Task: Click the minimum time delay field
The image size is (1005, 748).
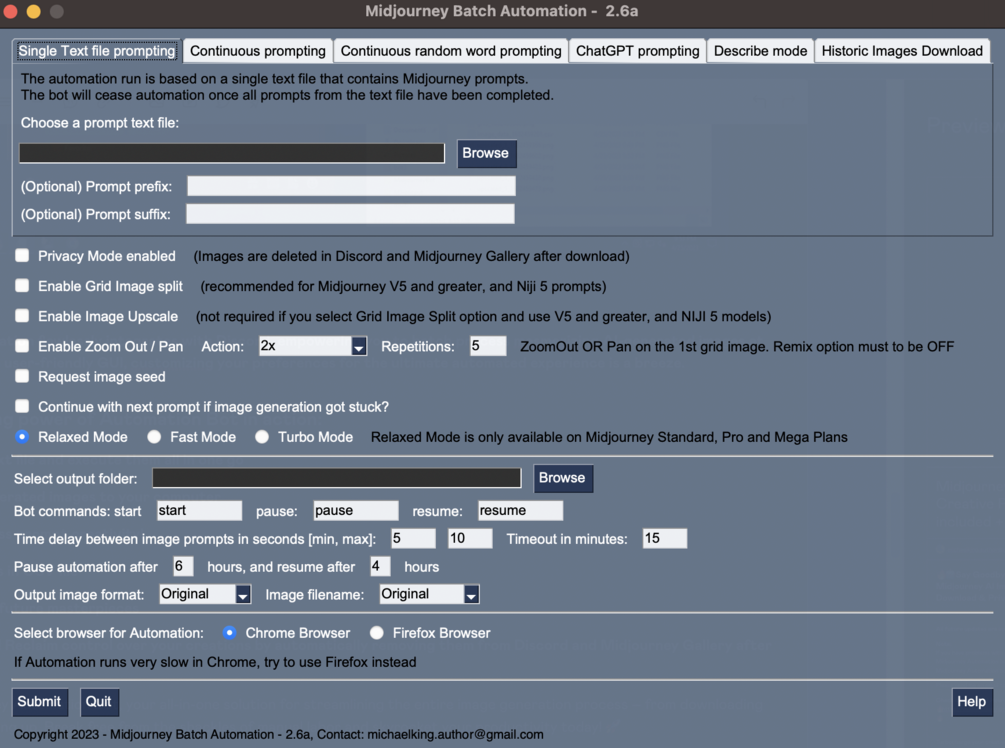Action: 413,538
